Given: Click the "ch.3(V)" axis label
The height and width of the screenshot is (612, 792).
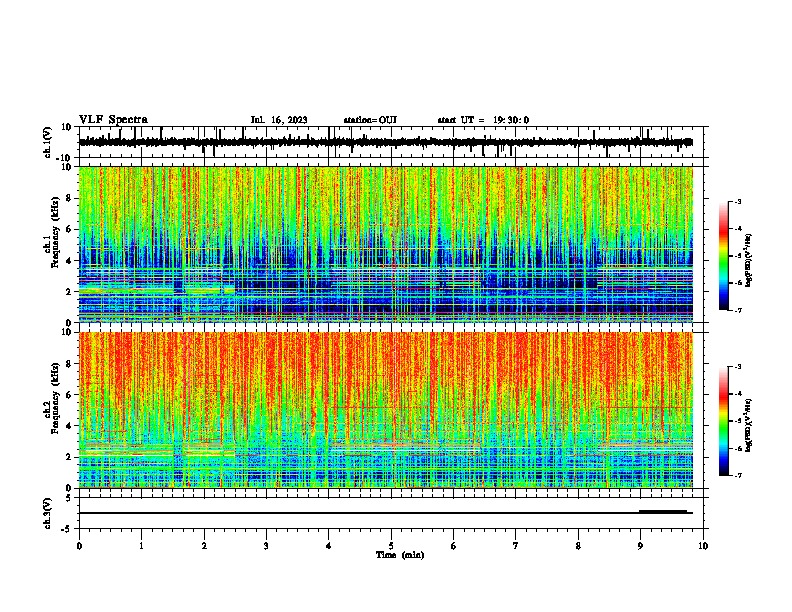Looking at the screenshot, I should pyautogui.click(x=48, y=513).
